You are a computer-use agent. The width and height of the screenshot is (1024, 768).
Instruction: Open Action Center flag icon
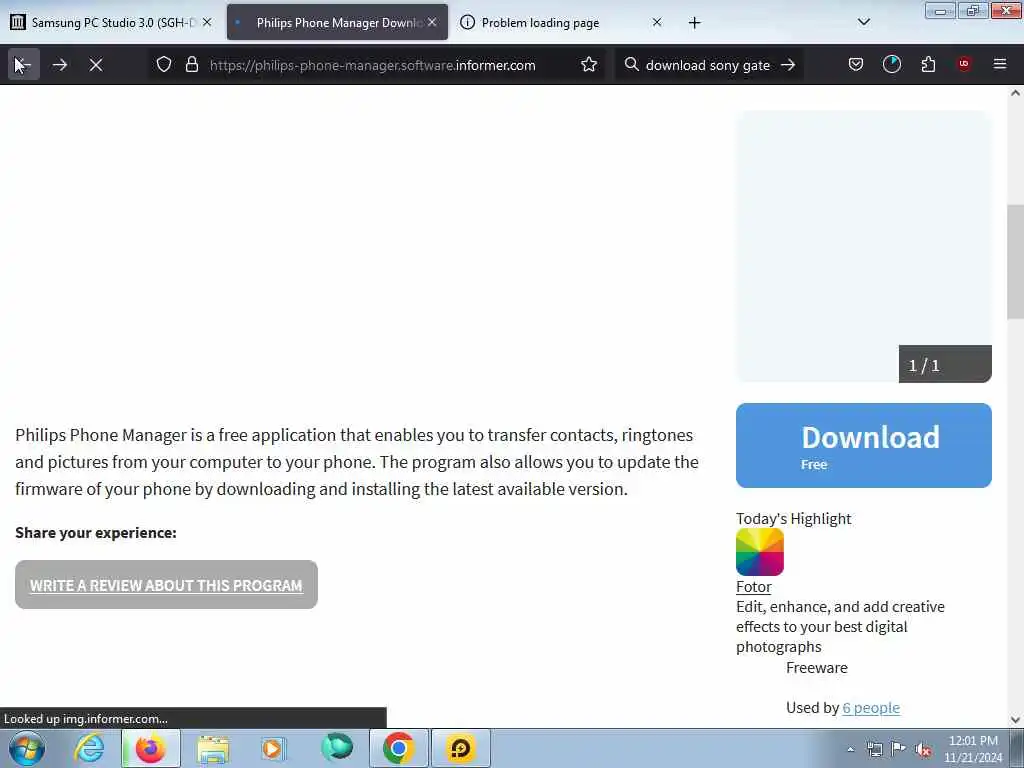[x=899, y=749]
